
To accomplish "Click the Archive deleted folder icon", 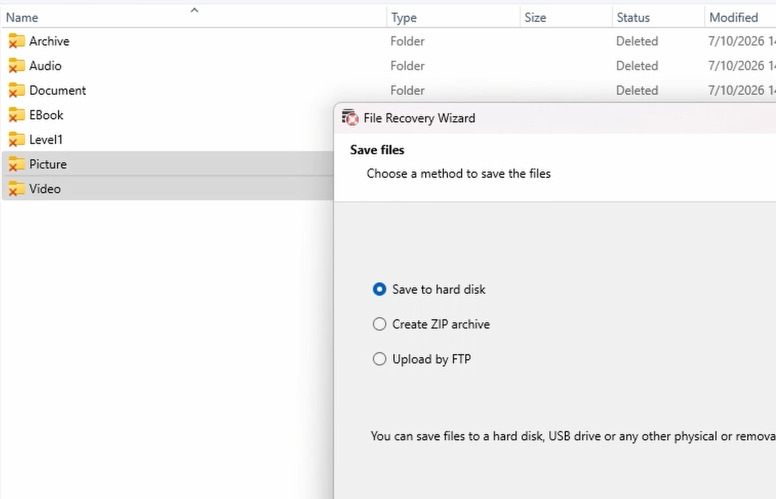I will (x=16, y=41).
